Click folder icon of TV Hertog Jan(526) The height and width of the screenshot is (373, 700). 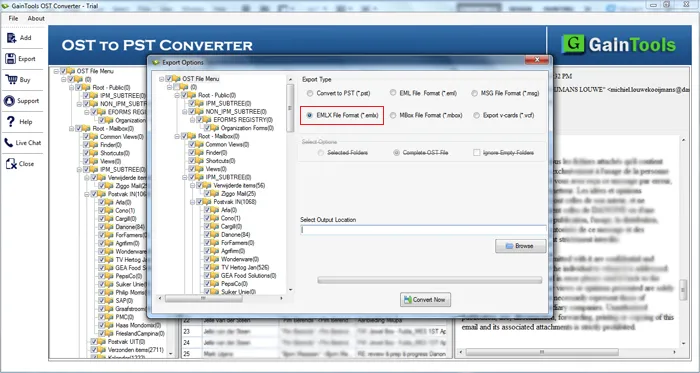(216, 267)
